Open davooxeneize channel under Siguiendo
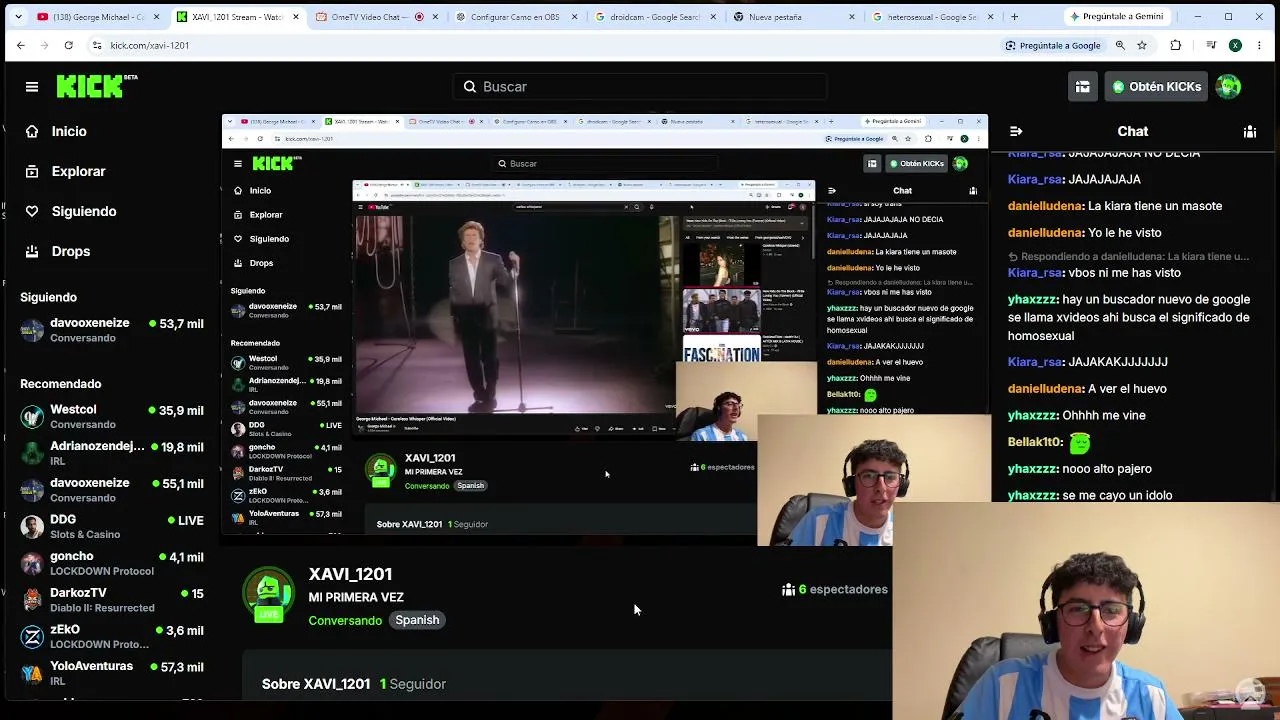This screenshot has height=720, width=1280. tap(111, 330)
